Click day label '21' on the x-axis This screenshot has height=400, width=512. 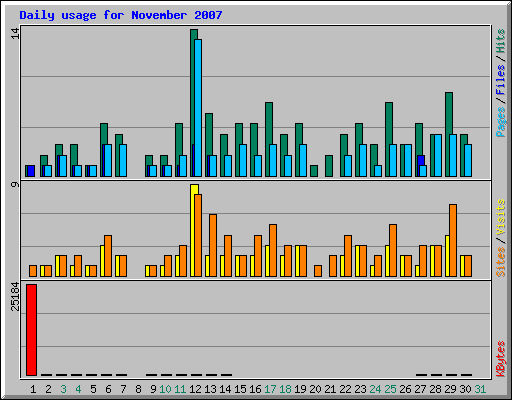330,389
